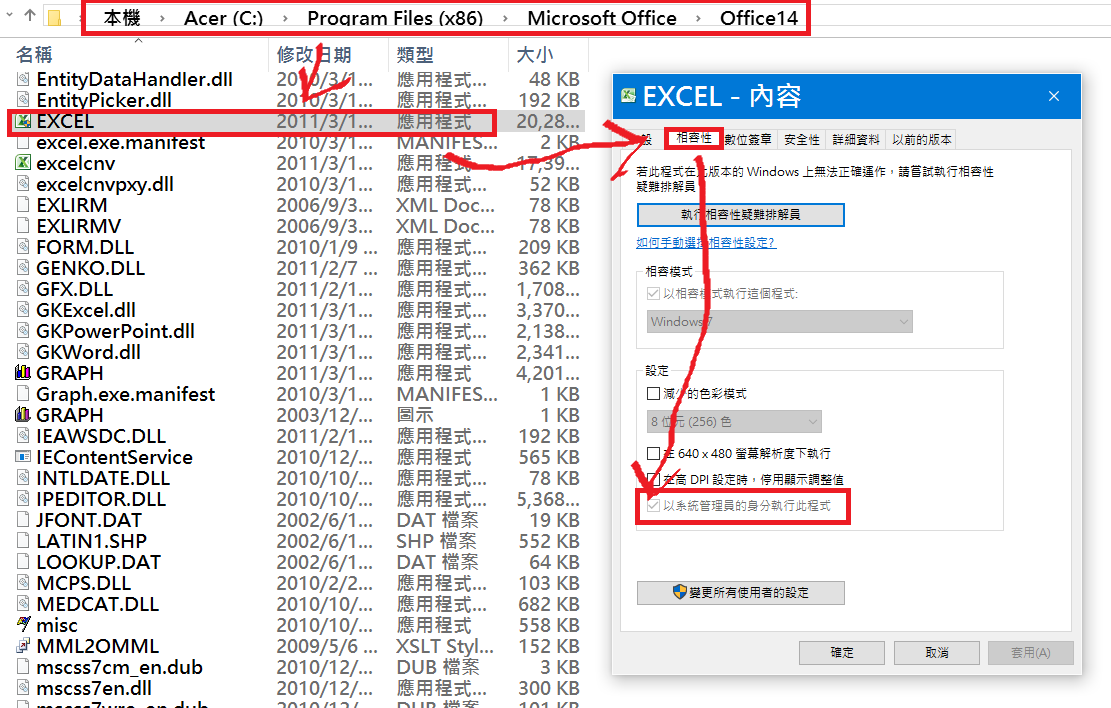Click 變更所有使用者的設定 button
1111x708 pixels.
click(x=740, y=592)
